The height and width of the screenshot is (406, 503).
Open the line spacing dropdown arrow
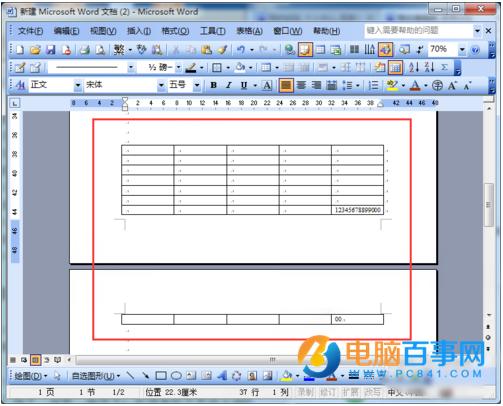point(358,86)
